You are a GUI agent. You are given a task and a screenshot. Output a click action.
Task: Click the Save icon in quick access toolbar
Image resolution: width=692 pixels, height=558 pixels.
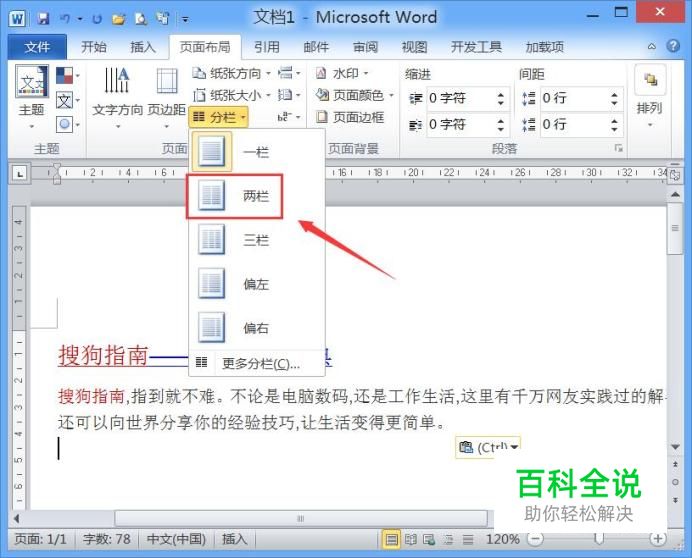click(43, 19)
